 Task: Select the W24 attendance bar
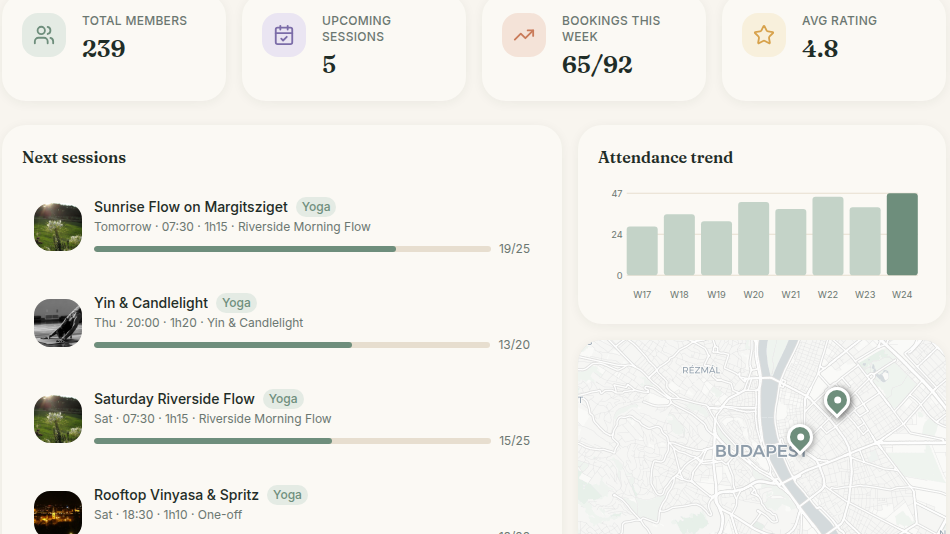[902, 235]
